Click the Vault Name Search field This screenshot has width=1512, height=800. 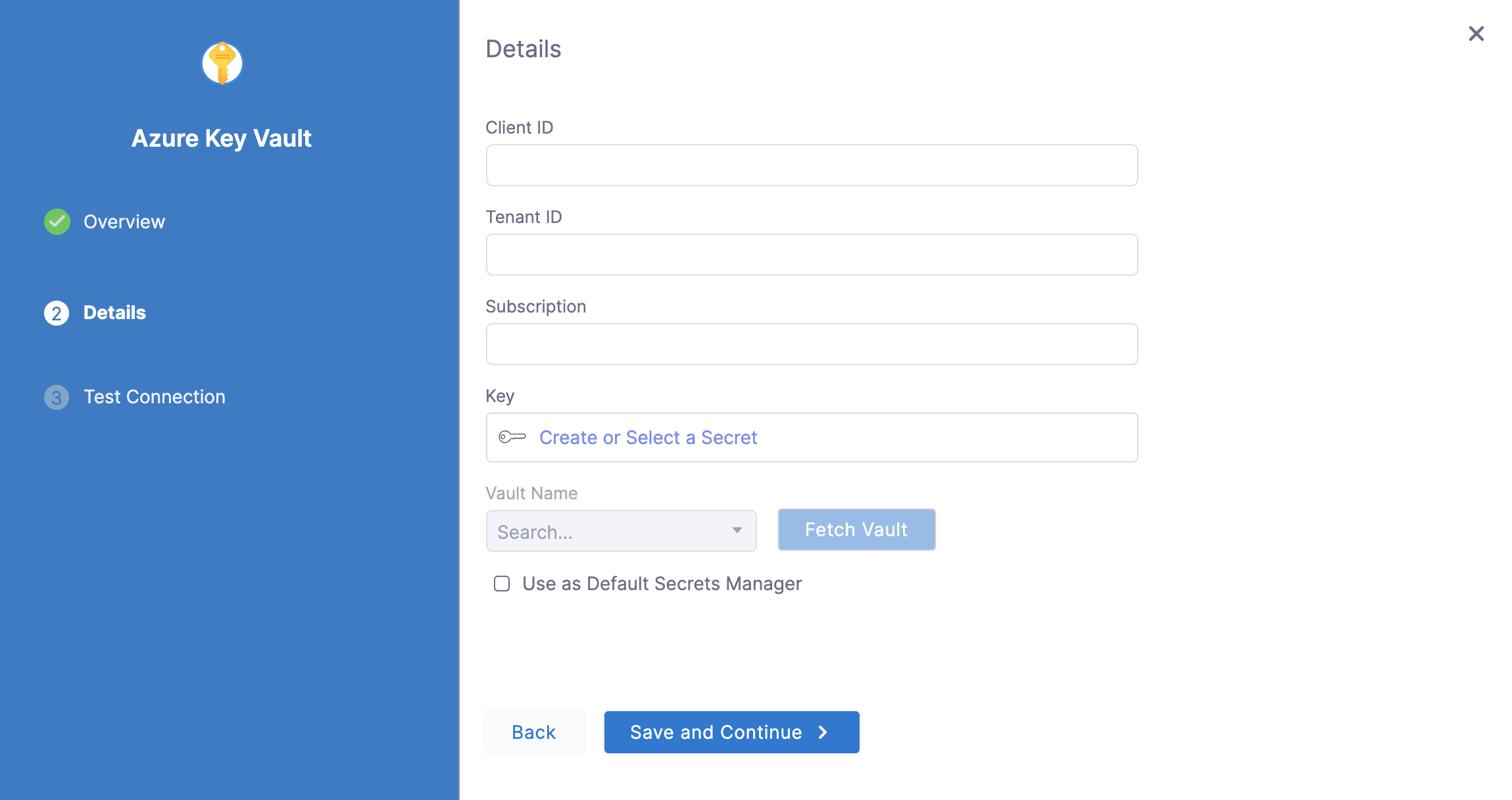point(621,531)
